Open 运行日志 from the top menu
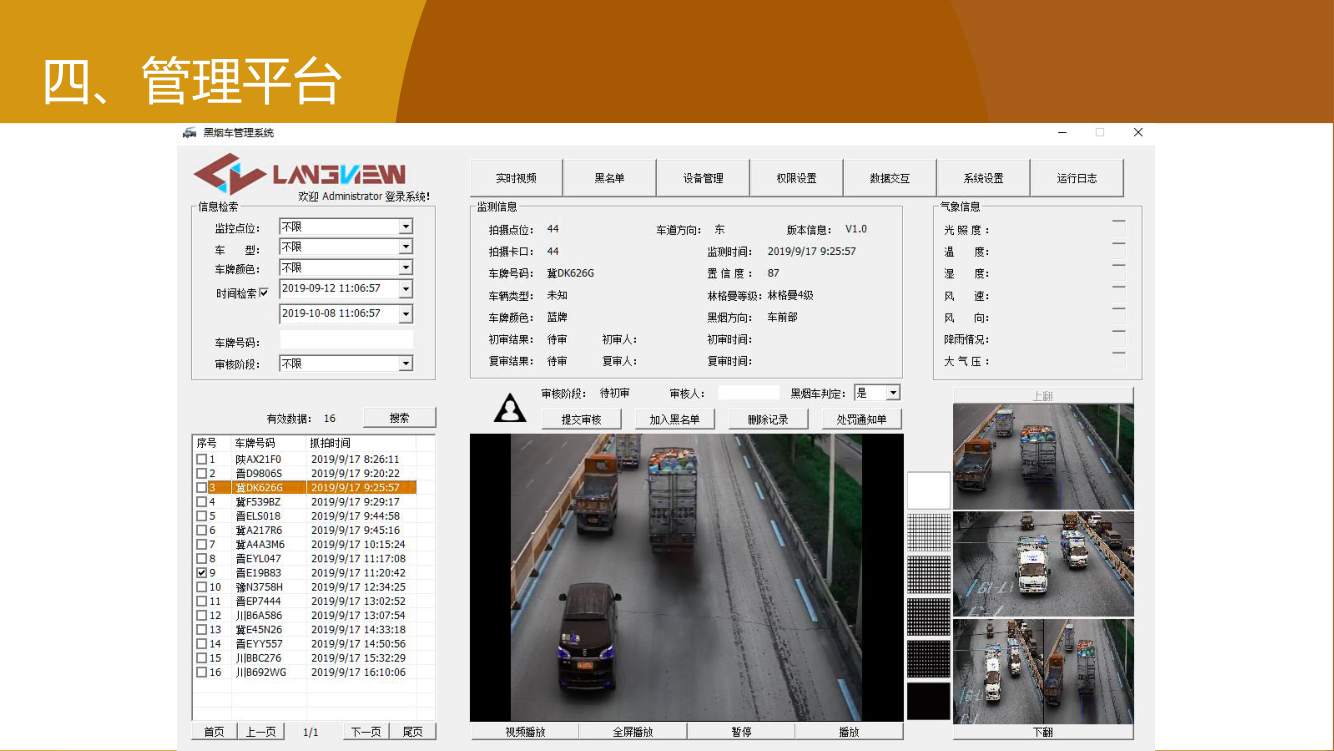 [x=1076, y=178]
